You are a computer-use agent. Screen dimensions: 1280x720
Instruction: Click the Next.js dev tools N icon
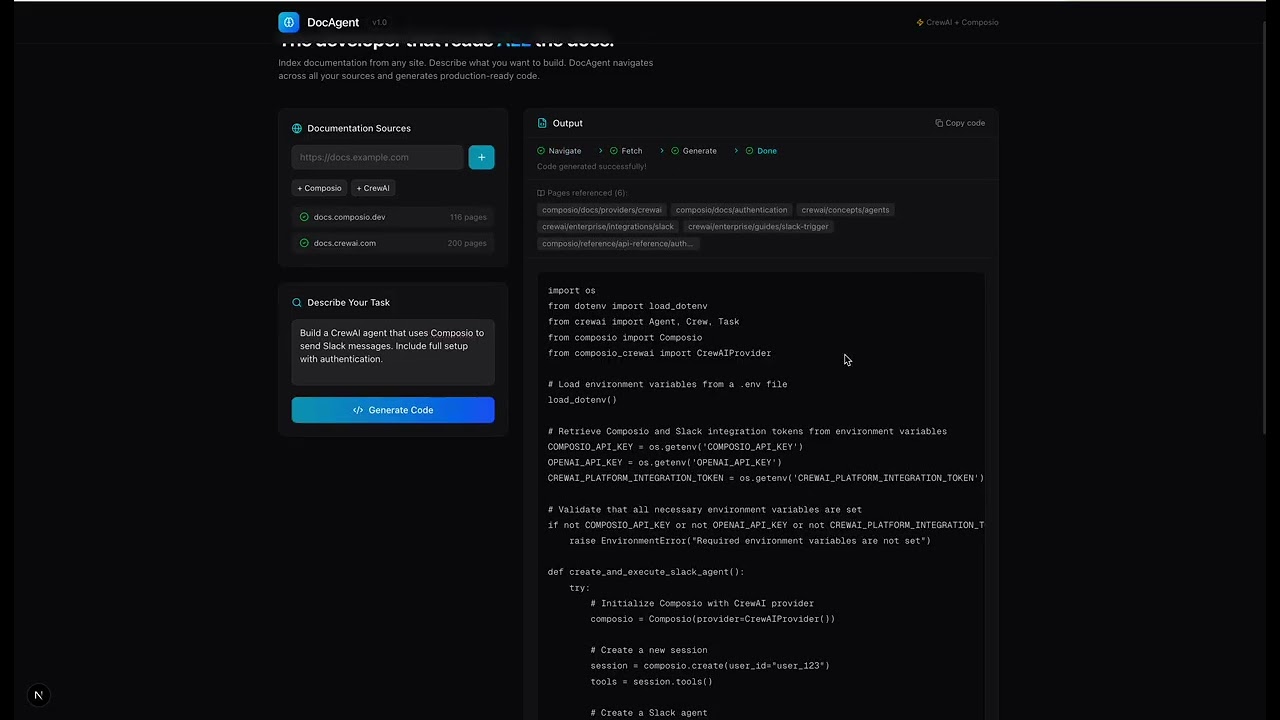(38, 695)
